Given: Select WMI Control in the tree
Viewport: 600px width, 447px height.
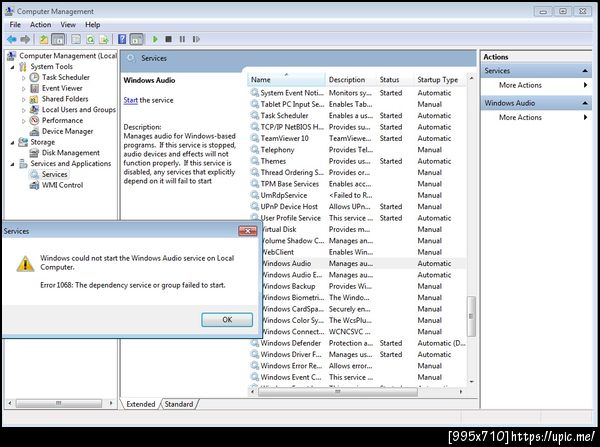Looking at the screenshot, I should coord(62,185).
